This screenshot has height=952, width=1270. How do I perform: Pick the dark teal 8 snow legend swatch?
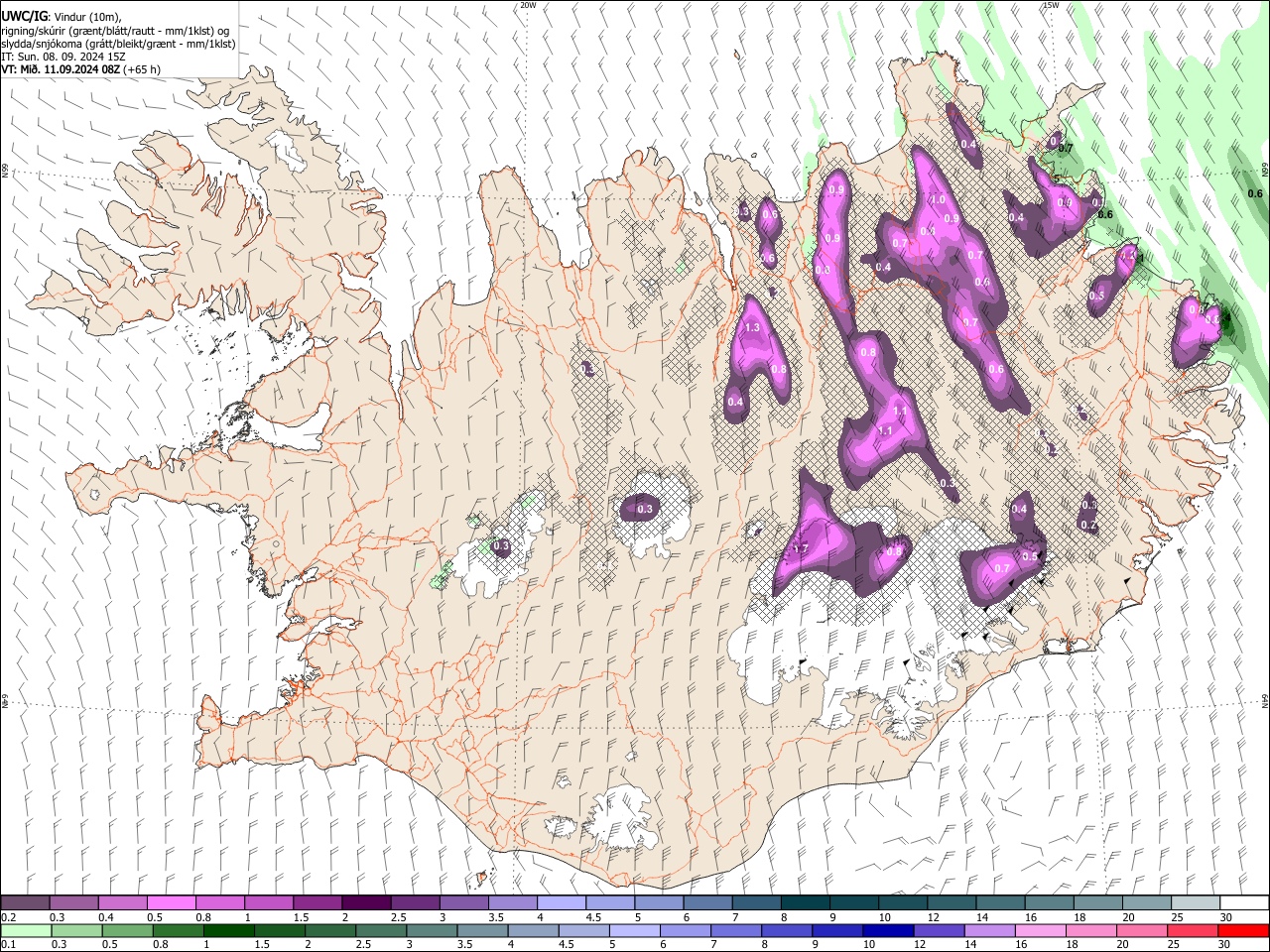tap(806, 903)
